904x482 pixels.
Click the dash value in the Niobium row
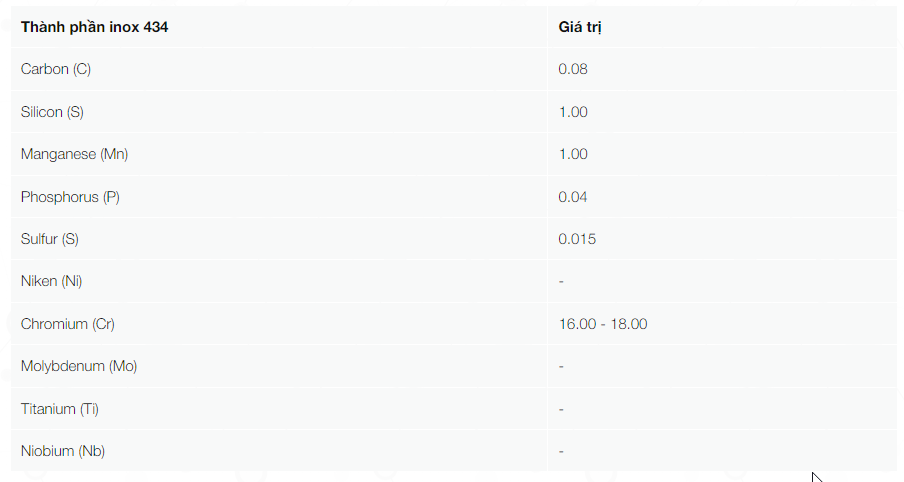tap(561, 451)
